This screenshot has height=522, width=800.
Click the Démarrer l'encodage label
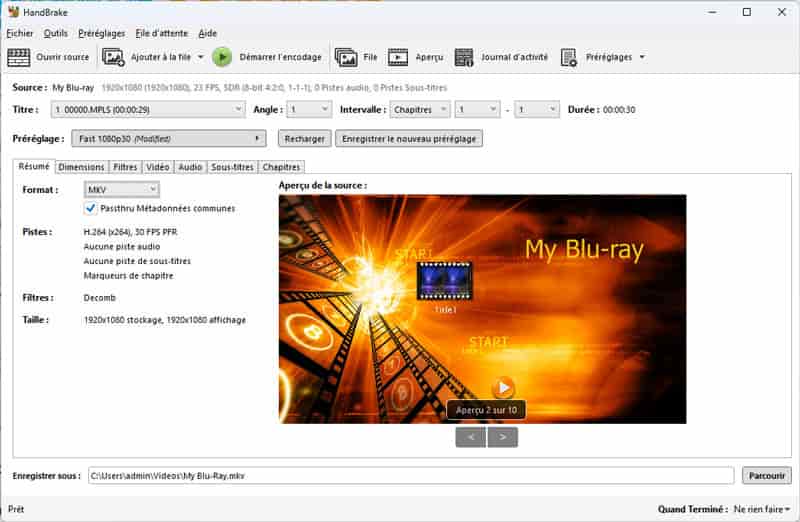point(281,57)
